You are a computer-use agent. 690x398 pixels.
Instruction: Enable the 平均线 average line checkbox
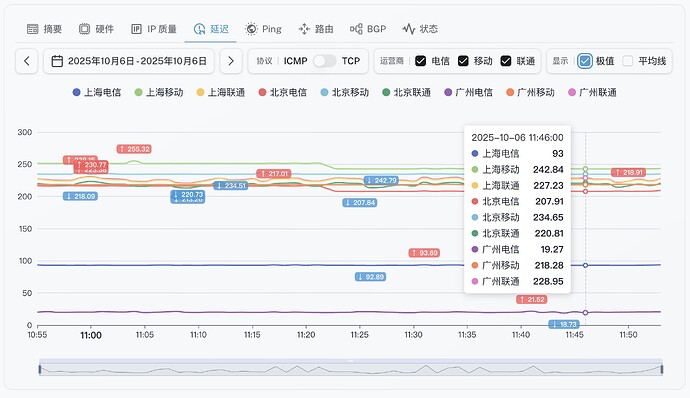[628, 61]
